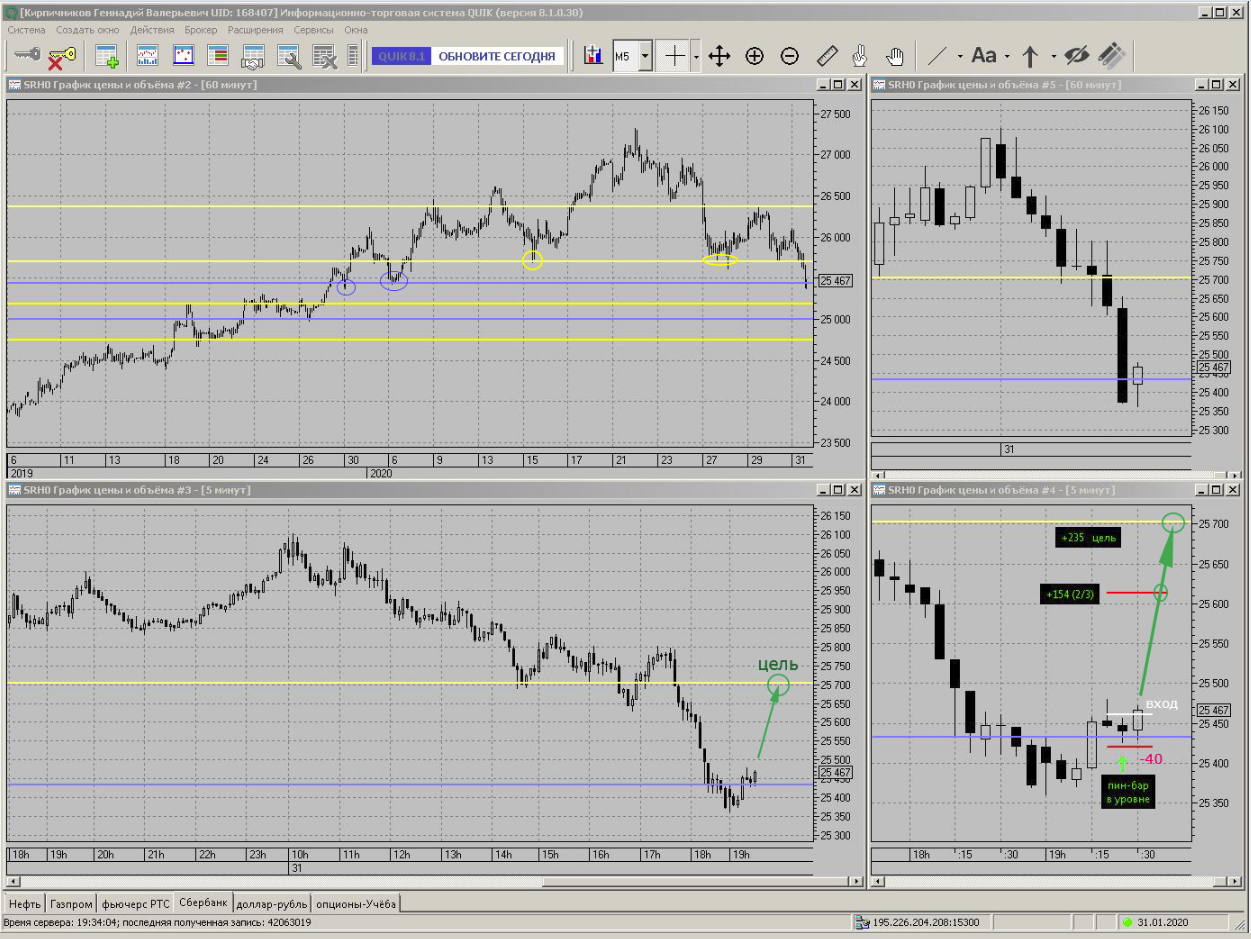Select the four-arrow move chart tool

click(x=719, y=56)
